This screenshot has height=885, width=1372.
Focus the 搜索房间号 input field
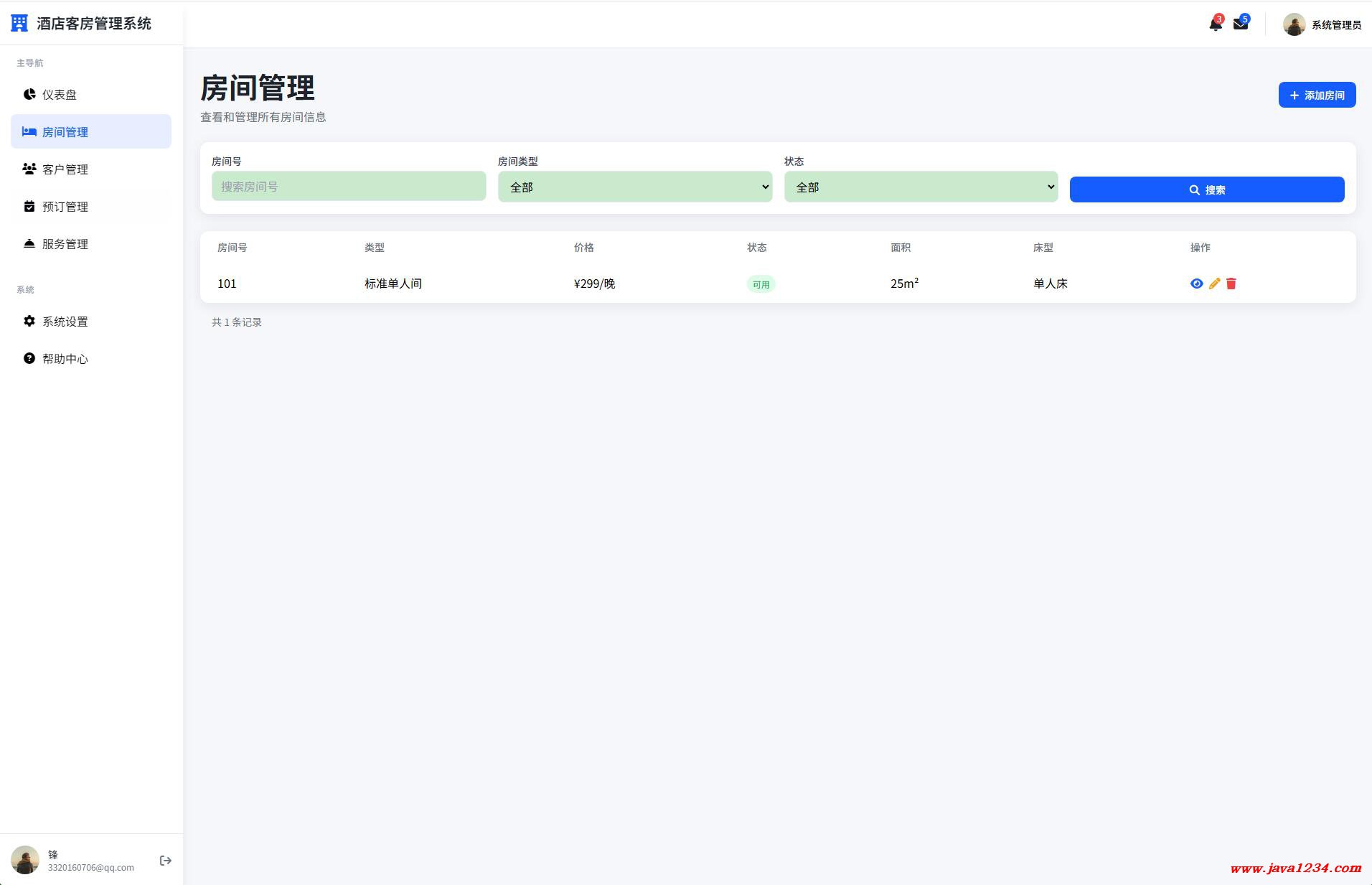(349, 187)
